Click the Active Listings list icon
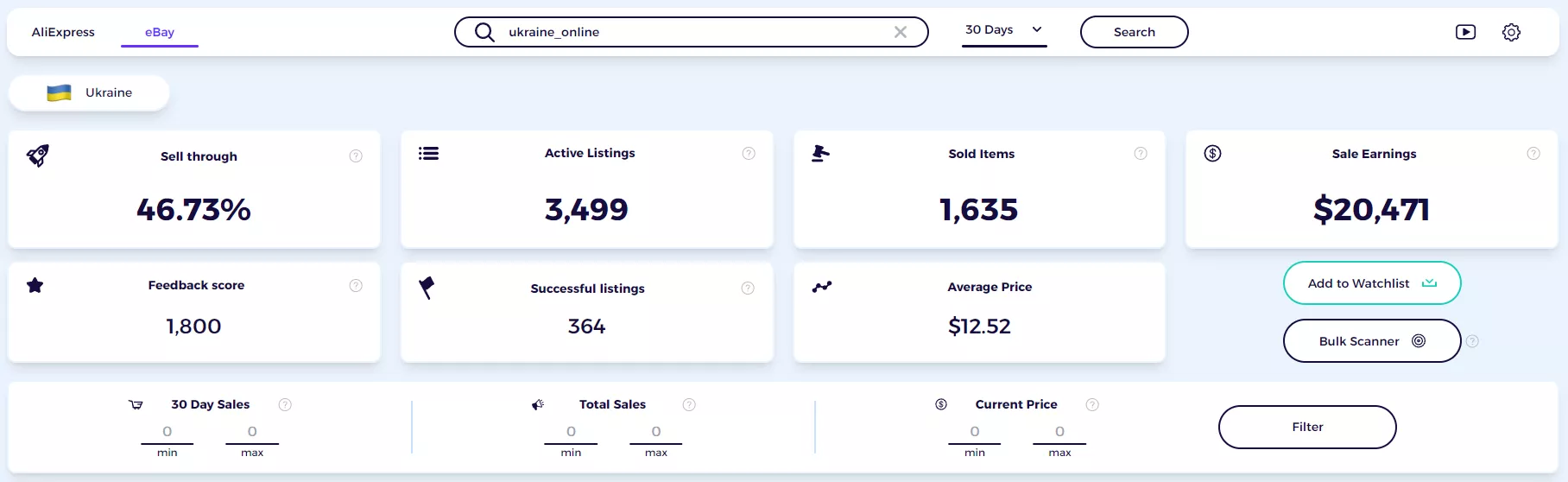The width and height of the screenshot is (1568, 482). (x=428, y=154)
